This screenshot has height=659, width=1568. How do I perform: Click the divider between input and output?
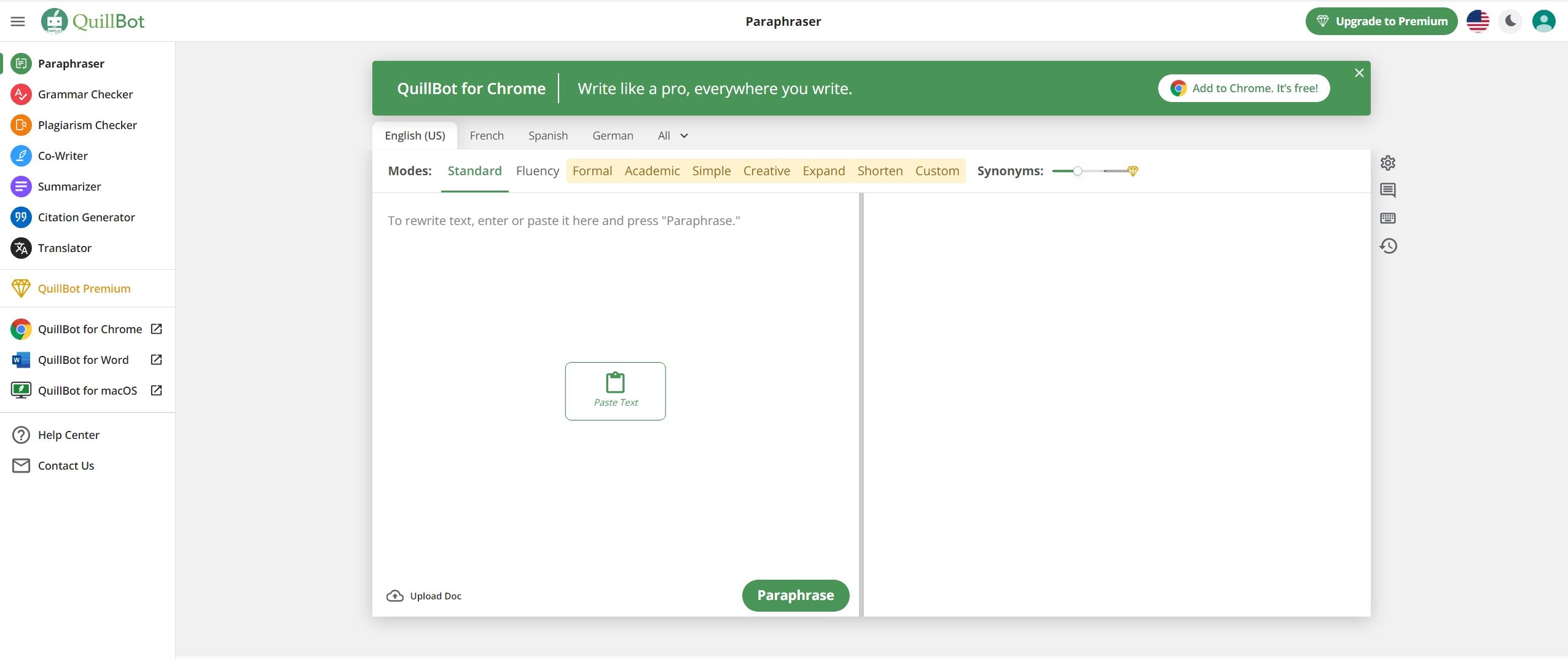(x=861, y=404)
